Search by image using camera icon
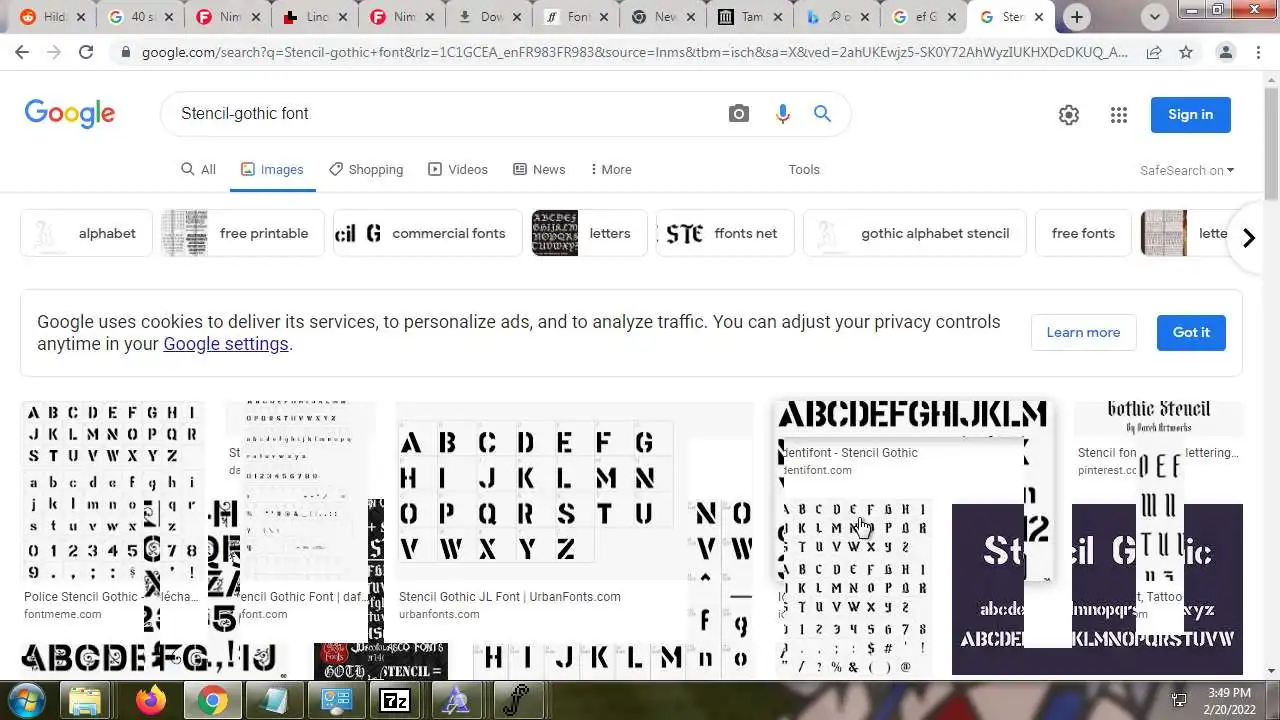Image resolution: width=1280 pixels, height=720 pixels. pos(738,114)
